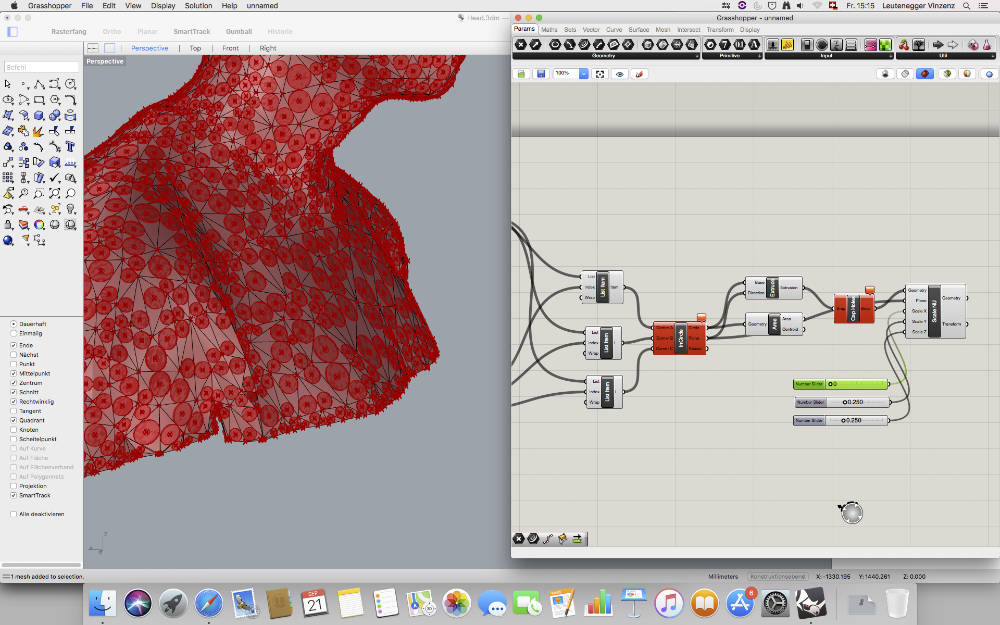Toggle the SmartTrack button in Rhino toolbar
This screenshot has width=1000, height=625.
tap(191, 31)
